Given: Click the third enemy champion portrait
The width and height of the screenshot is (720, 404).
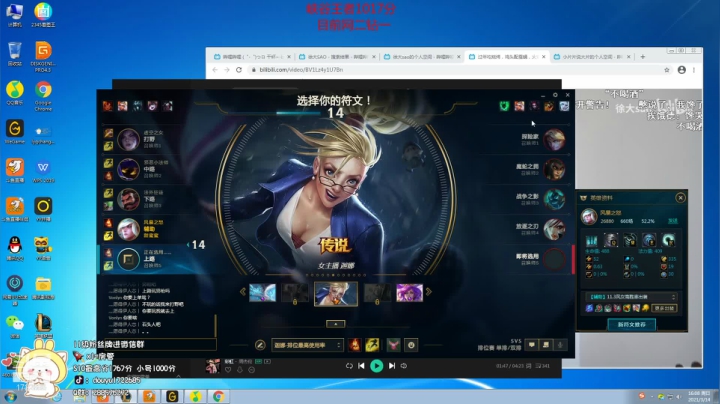Looking at the screenshot, I should point(554,199).
